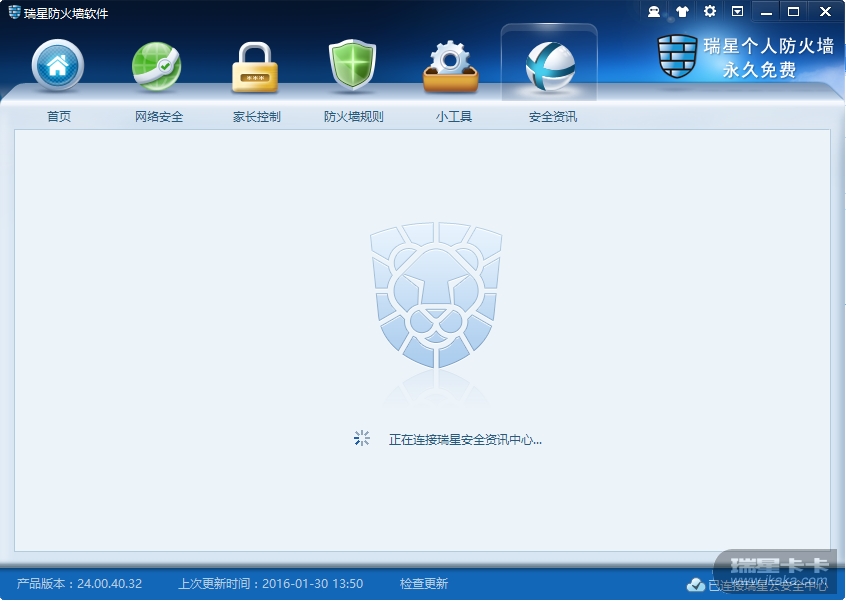This screenshot has height=601, width=846.
Task: Select the 上次更新时间 2016-01-30 13:50 text
Action: (271, 584)
